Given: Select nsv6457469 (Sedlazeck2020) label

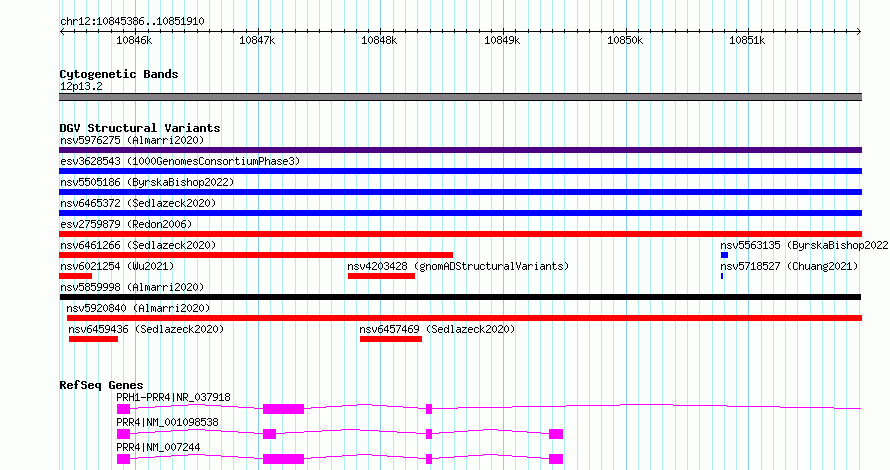Looking at the screenshot, I should pos(437,329).
